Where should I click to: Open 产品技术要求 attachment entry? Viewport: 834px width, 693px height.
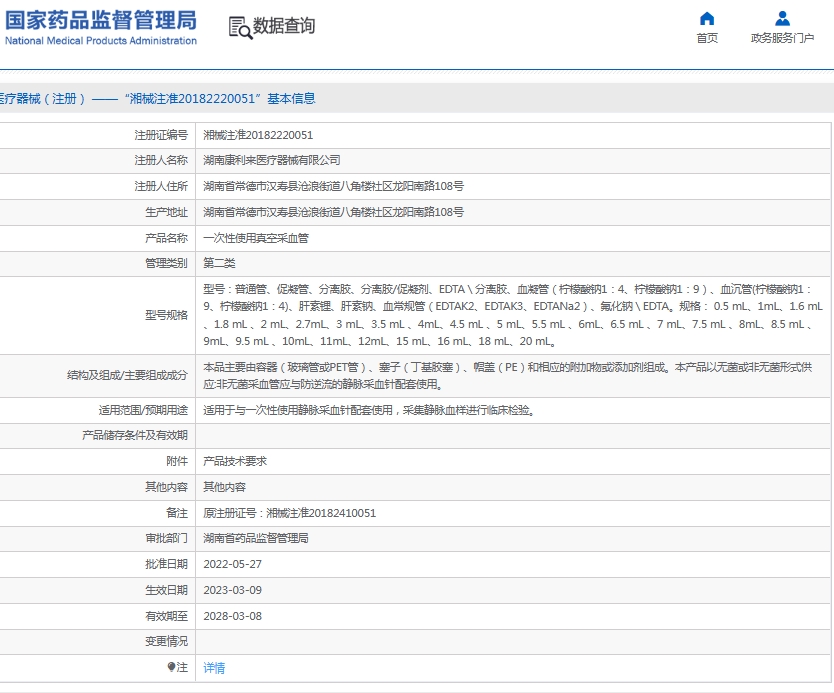pyautogui.click(x=235, y=461)
